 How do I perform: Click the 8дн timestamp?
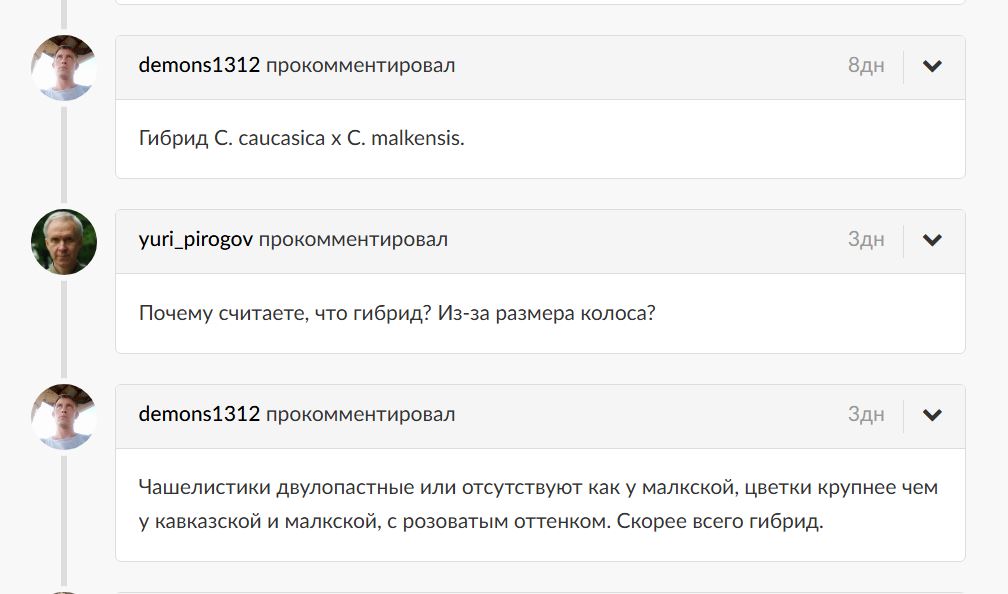(x=866, y=66)
